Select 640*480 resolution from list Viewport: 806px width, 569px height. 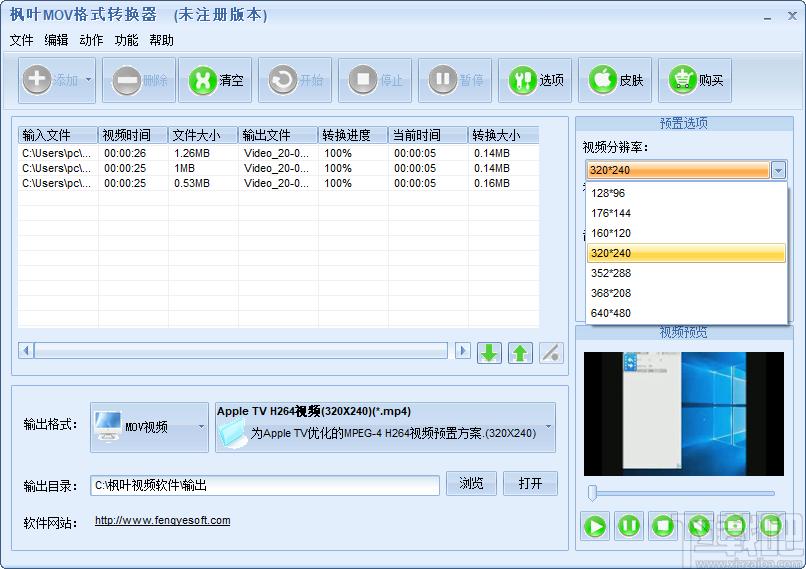point(686,313)
